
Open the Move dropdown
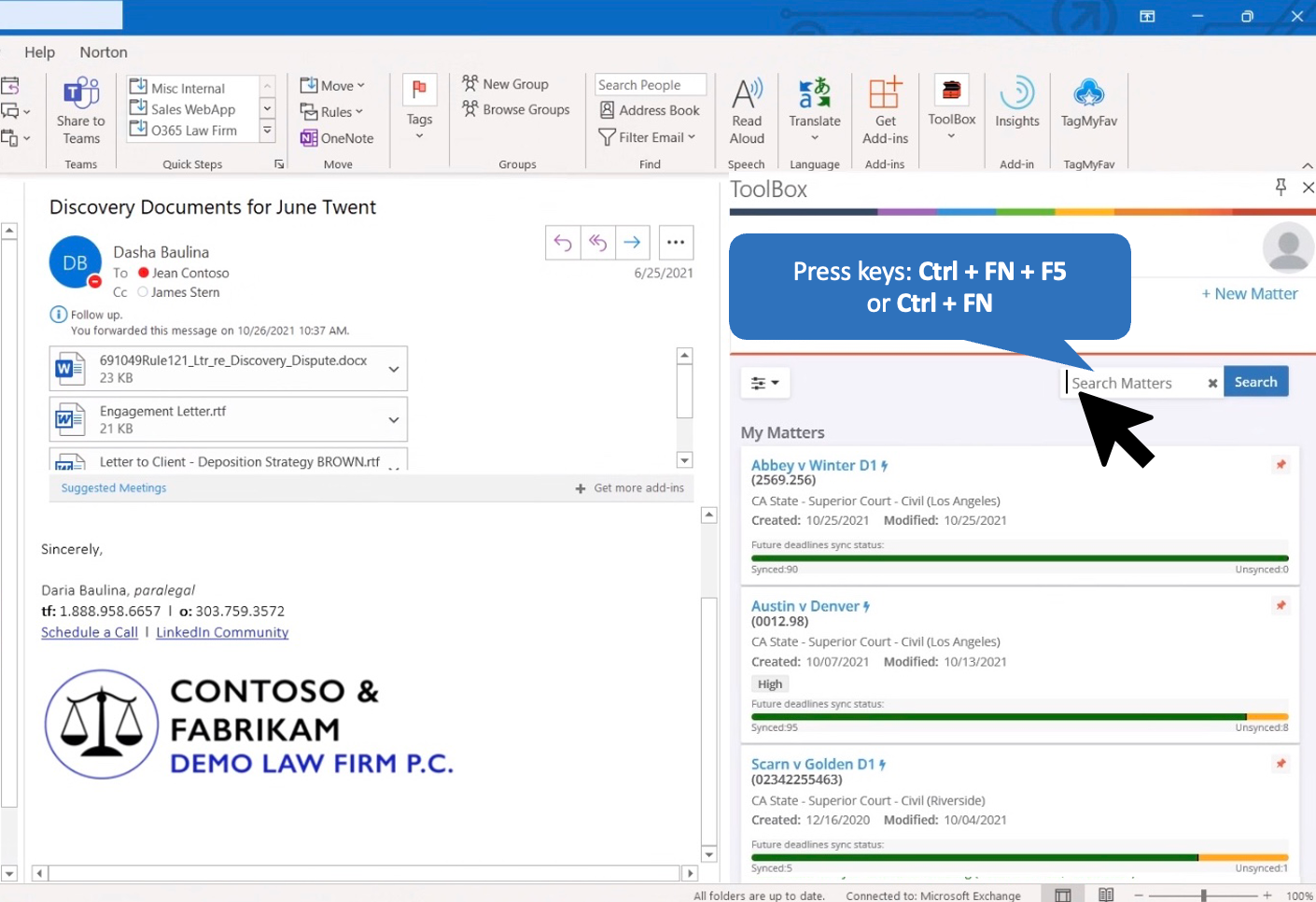point(332,85)
